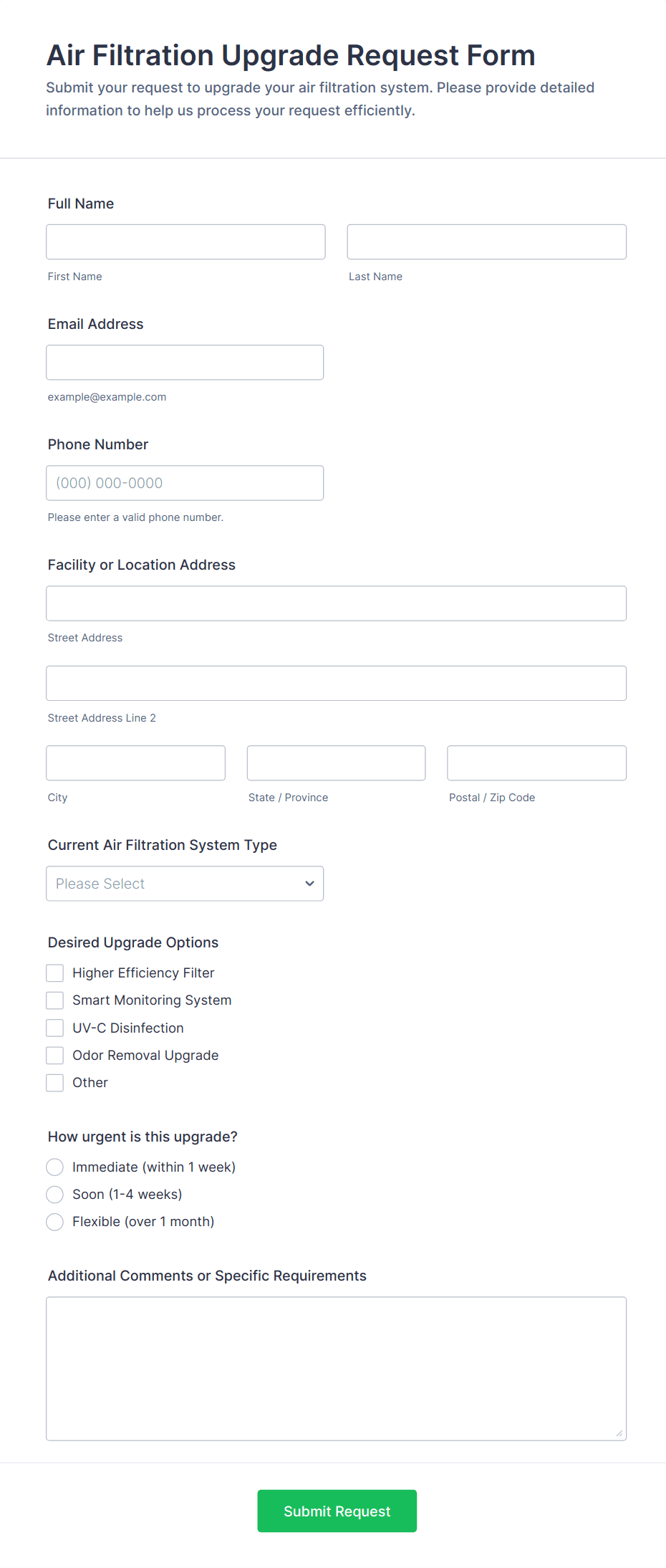Open the Current Air Filtration System Type dropdown

[185, 884]
